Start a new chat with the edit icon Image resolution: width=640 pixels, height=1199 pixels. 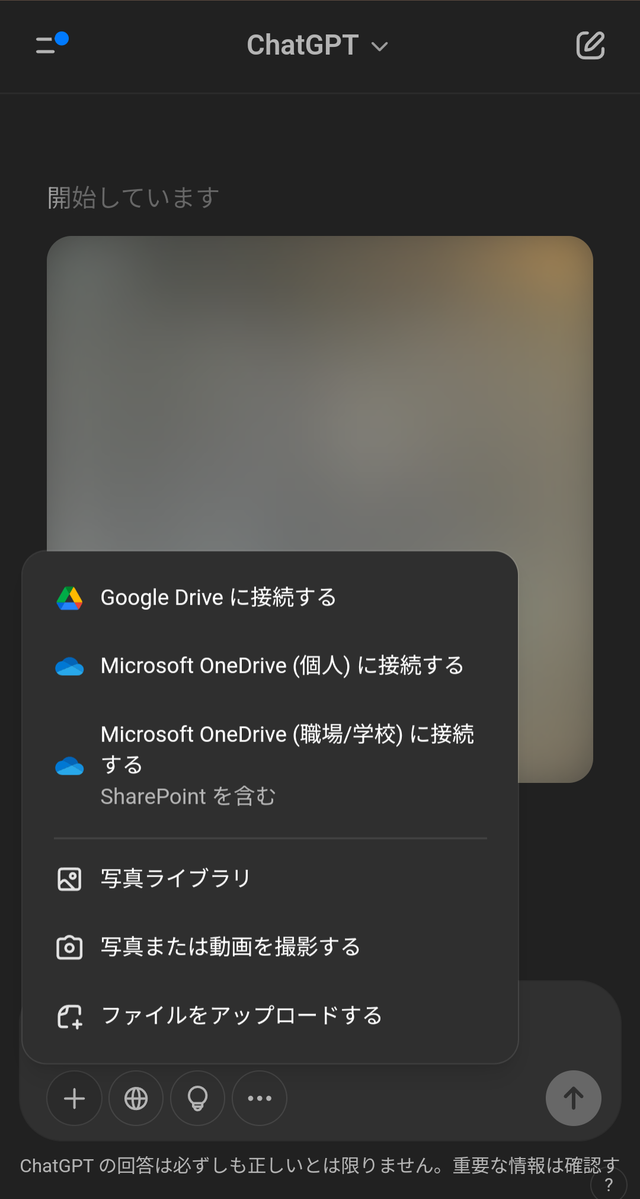coord(590,45)
